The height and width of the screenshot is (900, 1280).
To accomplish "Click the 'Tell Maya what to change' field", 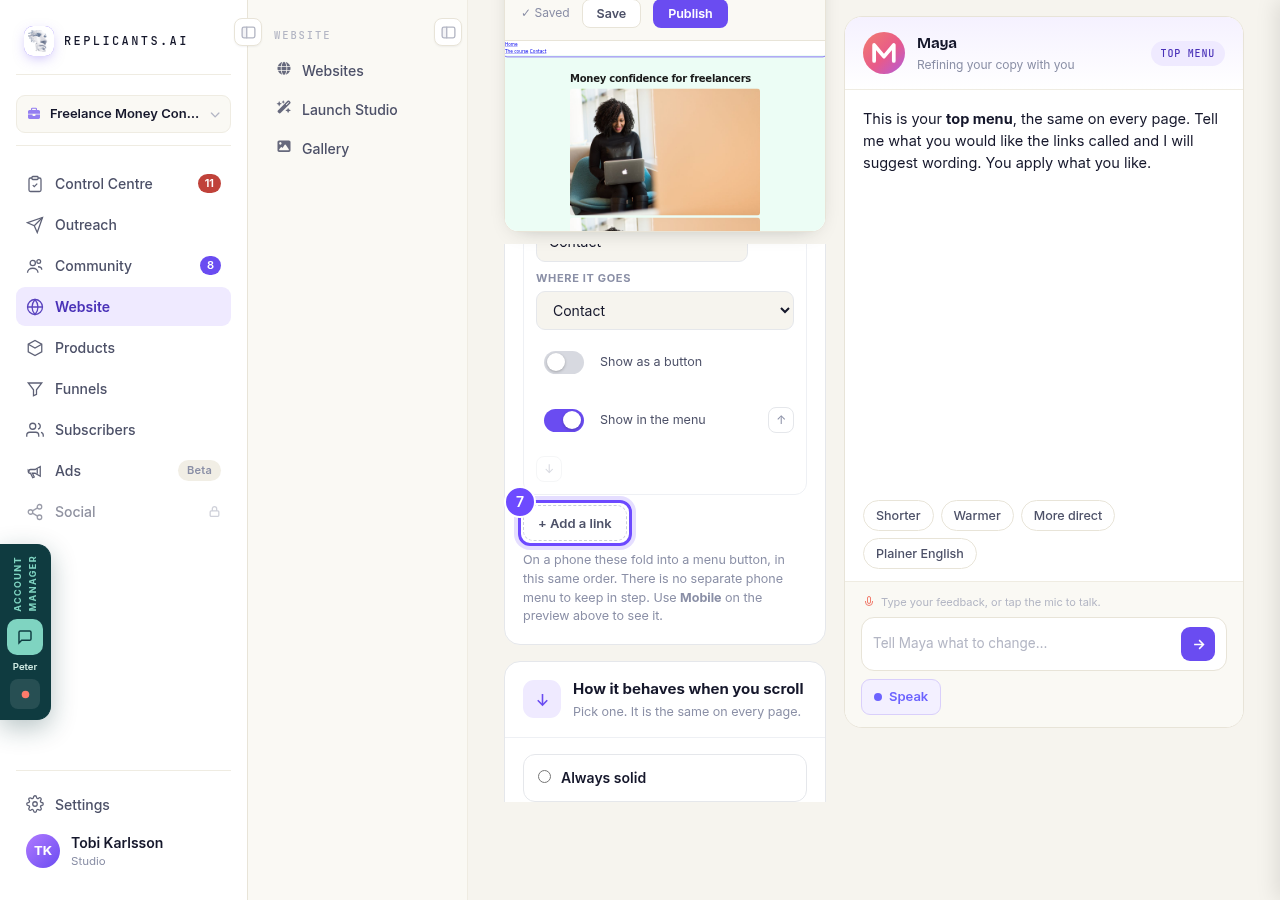I will [1020, 643].
